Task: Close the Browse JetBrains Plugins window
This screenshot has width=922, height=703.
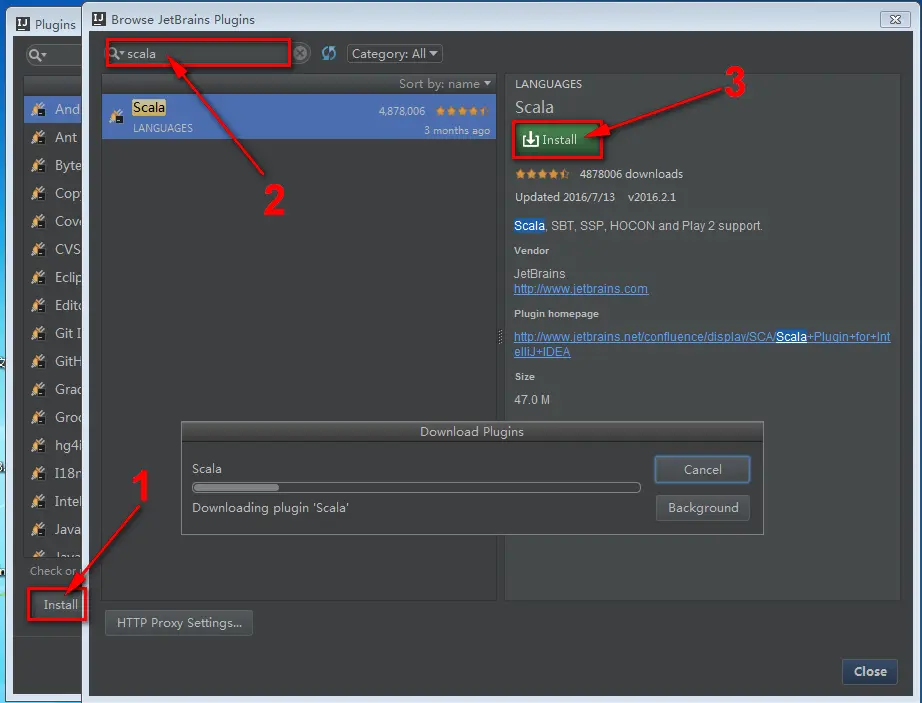Action: pos(895,19)
